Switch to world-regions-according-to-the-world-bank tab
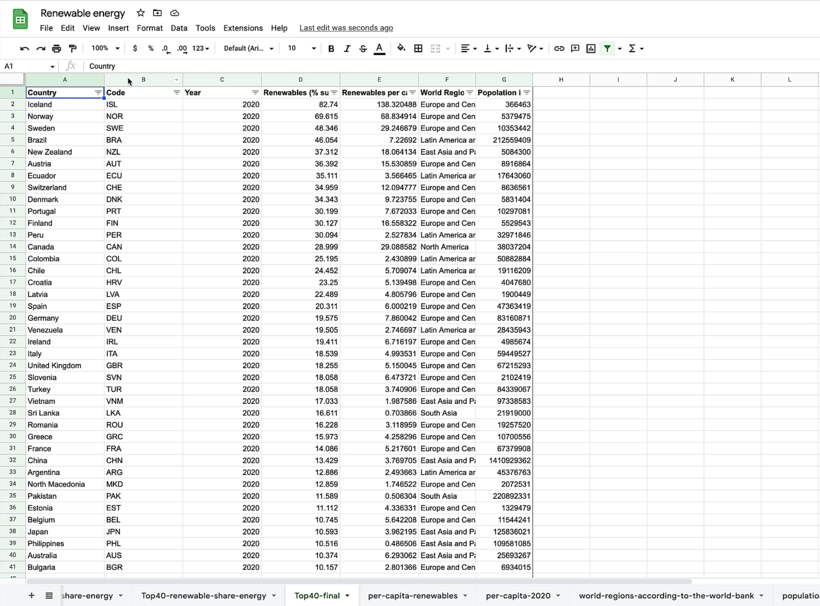Image resolution: width=820 pixels, height=606 pixels. click(666, 596)
